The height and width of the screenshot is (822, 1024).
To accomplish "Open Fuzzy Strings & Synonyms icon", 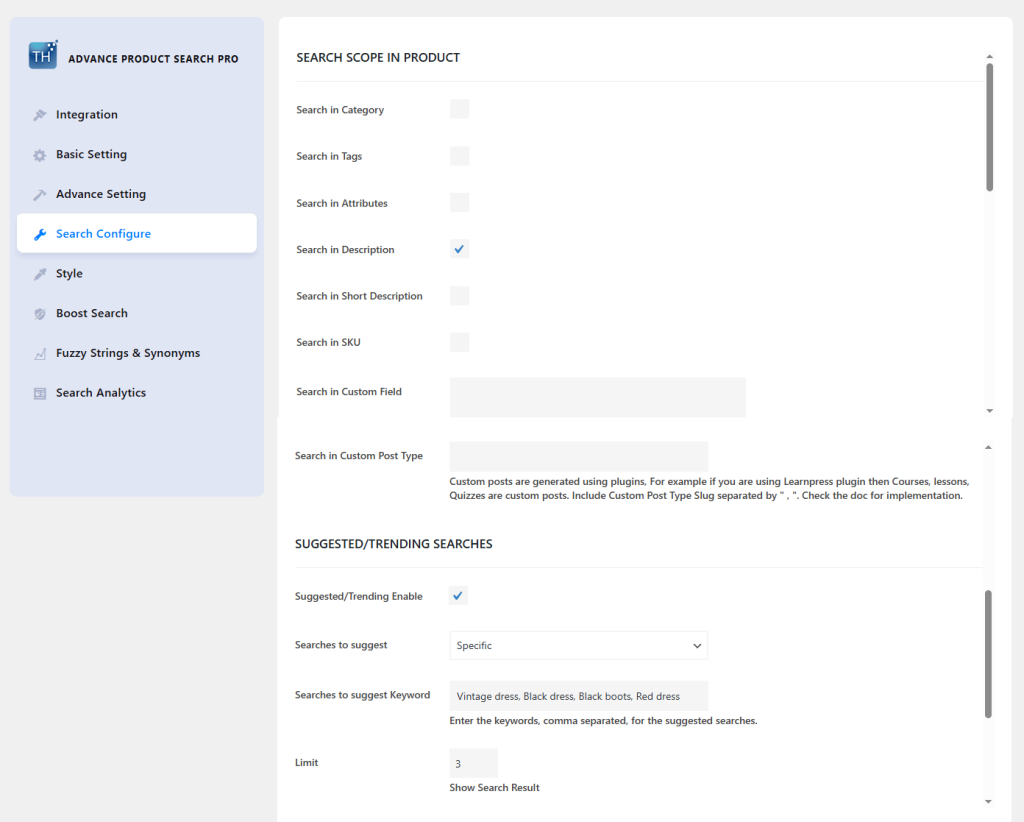I will point(40,352).
